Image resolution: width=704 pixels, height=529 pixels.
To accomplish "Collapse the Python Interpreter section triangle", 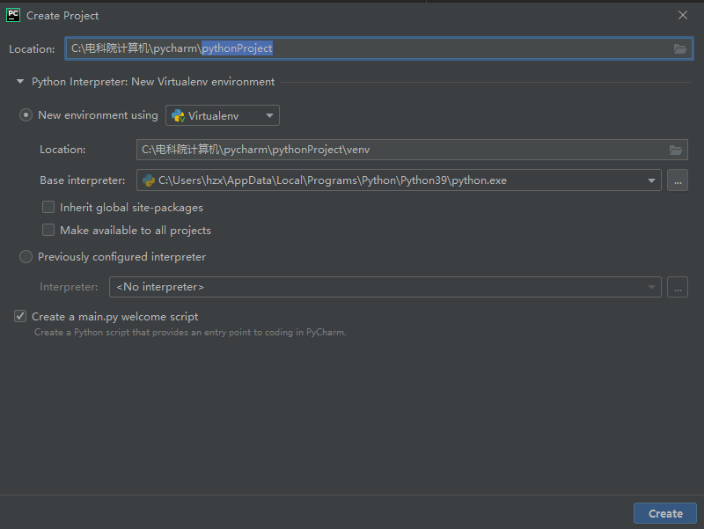I will click(x=20, y=81).
